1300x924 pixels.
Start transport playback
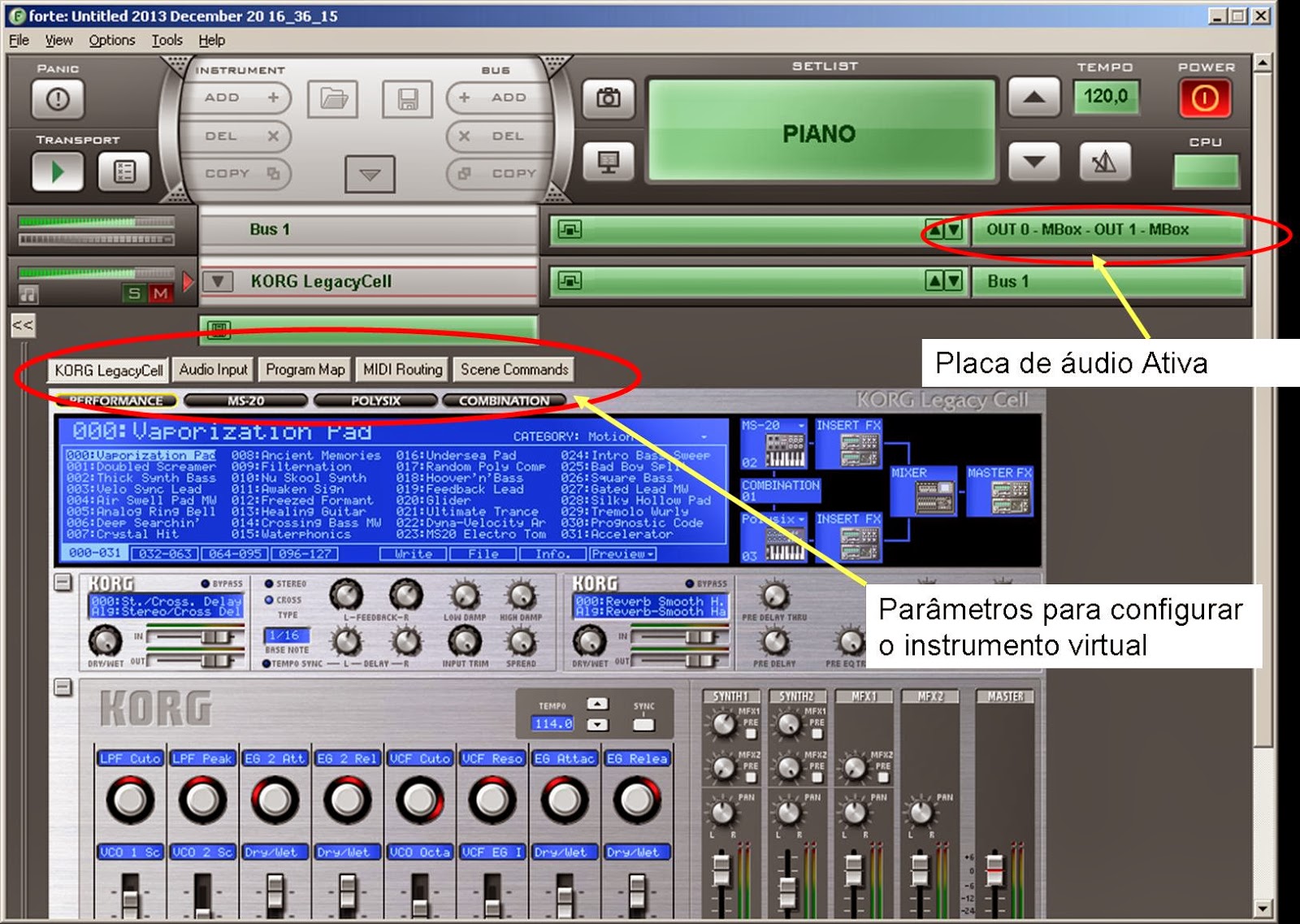click(x=58, y=171)
